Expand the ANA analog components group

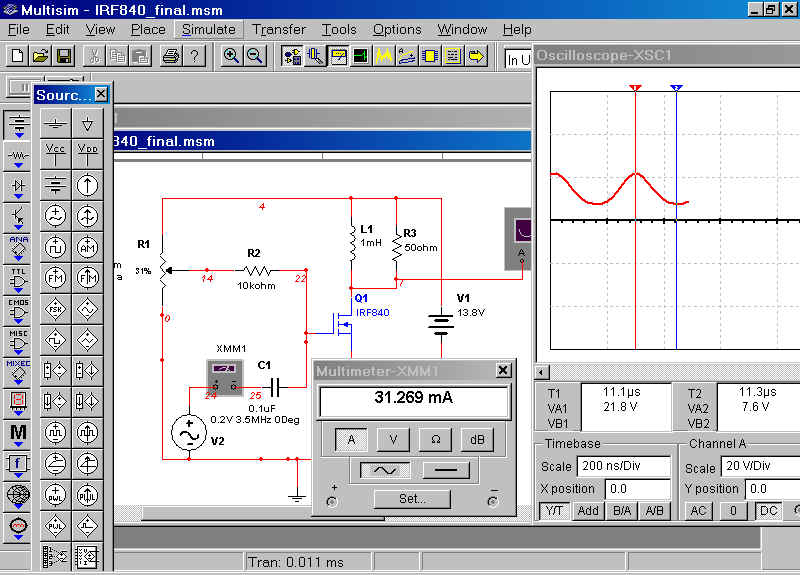tap(18, 246)
